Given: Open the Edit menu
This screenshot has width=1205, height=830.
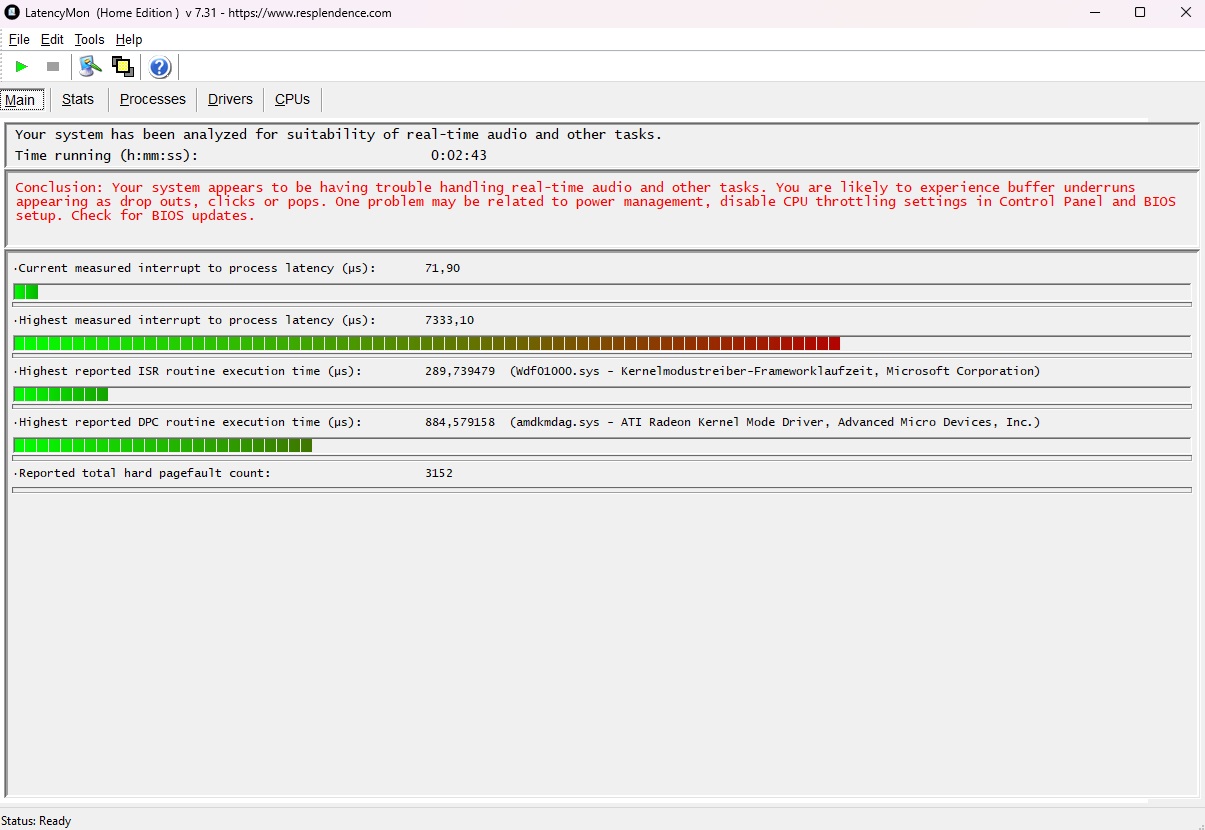Looking at the screenshot, I should coord(52,40).
